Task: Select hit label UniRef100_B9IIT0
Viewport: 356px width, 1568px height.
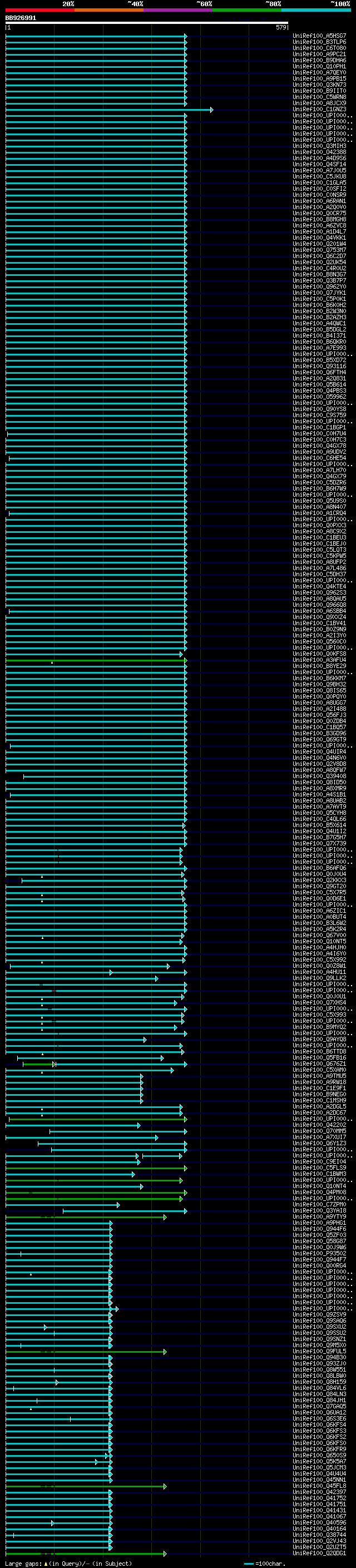Action: 319,91
